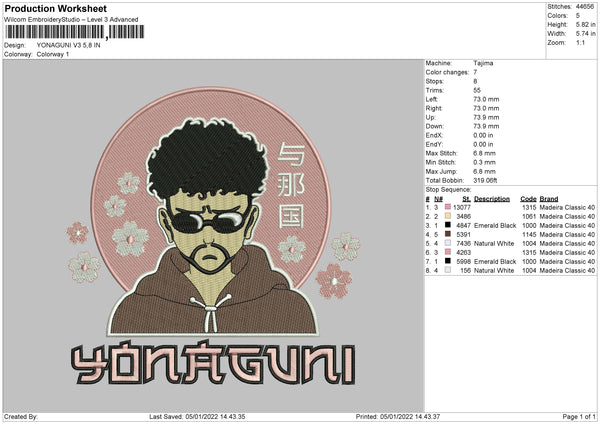Click the Down value '73.9 mm'

486,126
